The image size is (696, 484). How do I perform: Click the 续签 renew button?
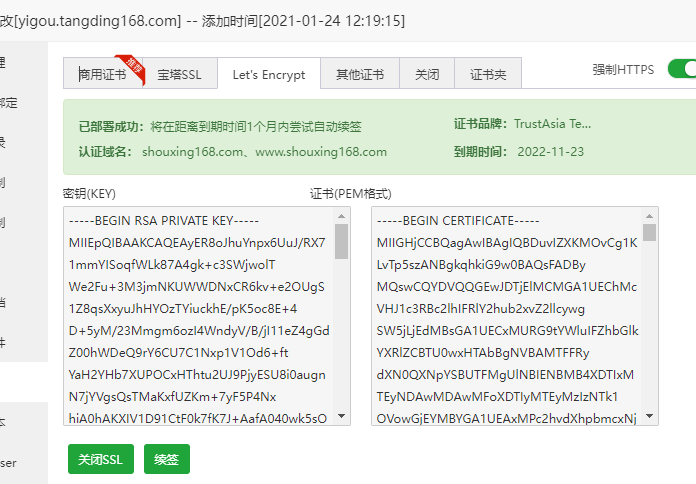pyautogui.click(x=166, y=459)
